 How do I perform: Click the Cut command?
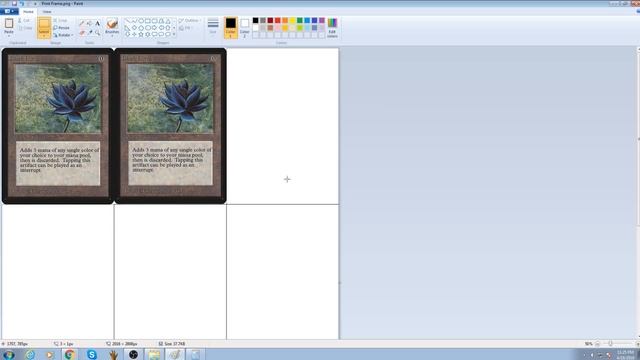tap(24, 20)
